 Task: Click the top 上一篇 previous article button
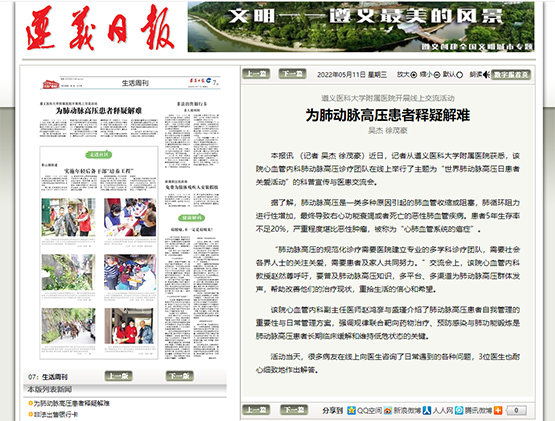(x=256, y=74)
